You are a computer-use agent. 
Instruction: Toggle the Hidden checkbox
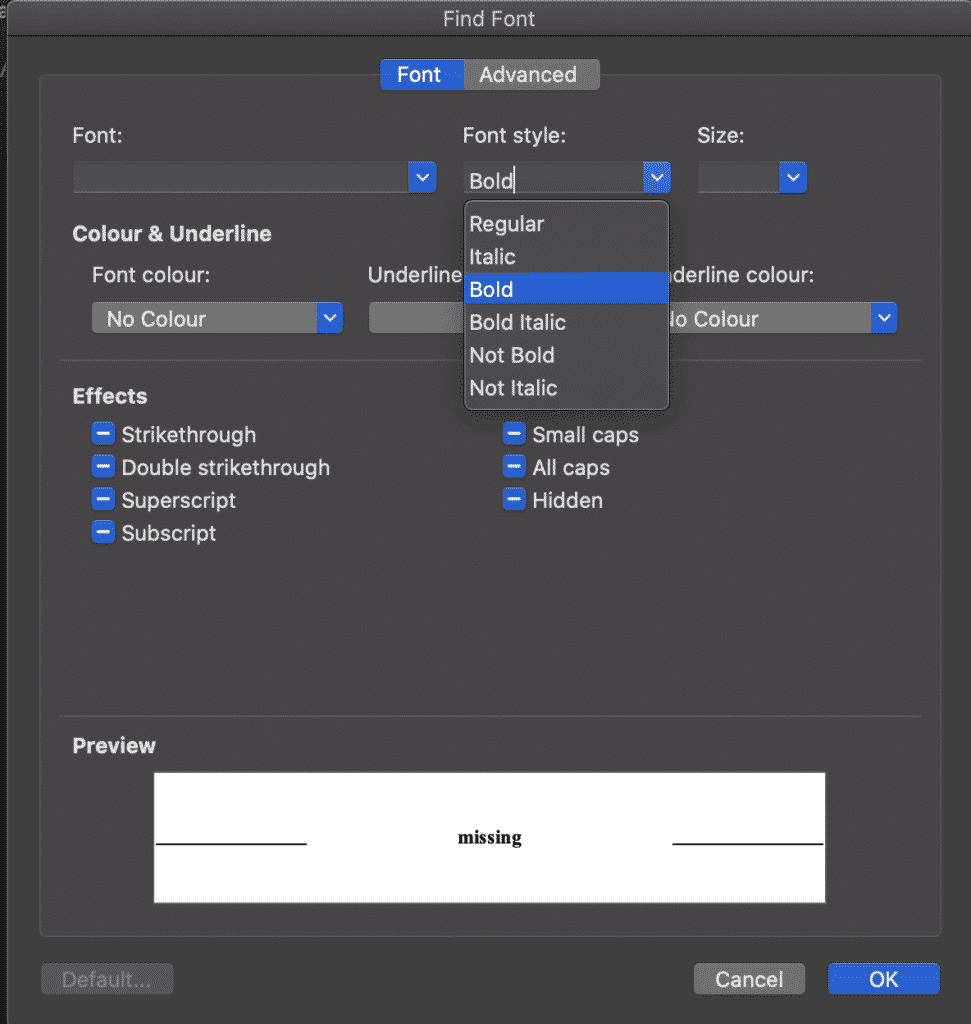tap(514, 500)
